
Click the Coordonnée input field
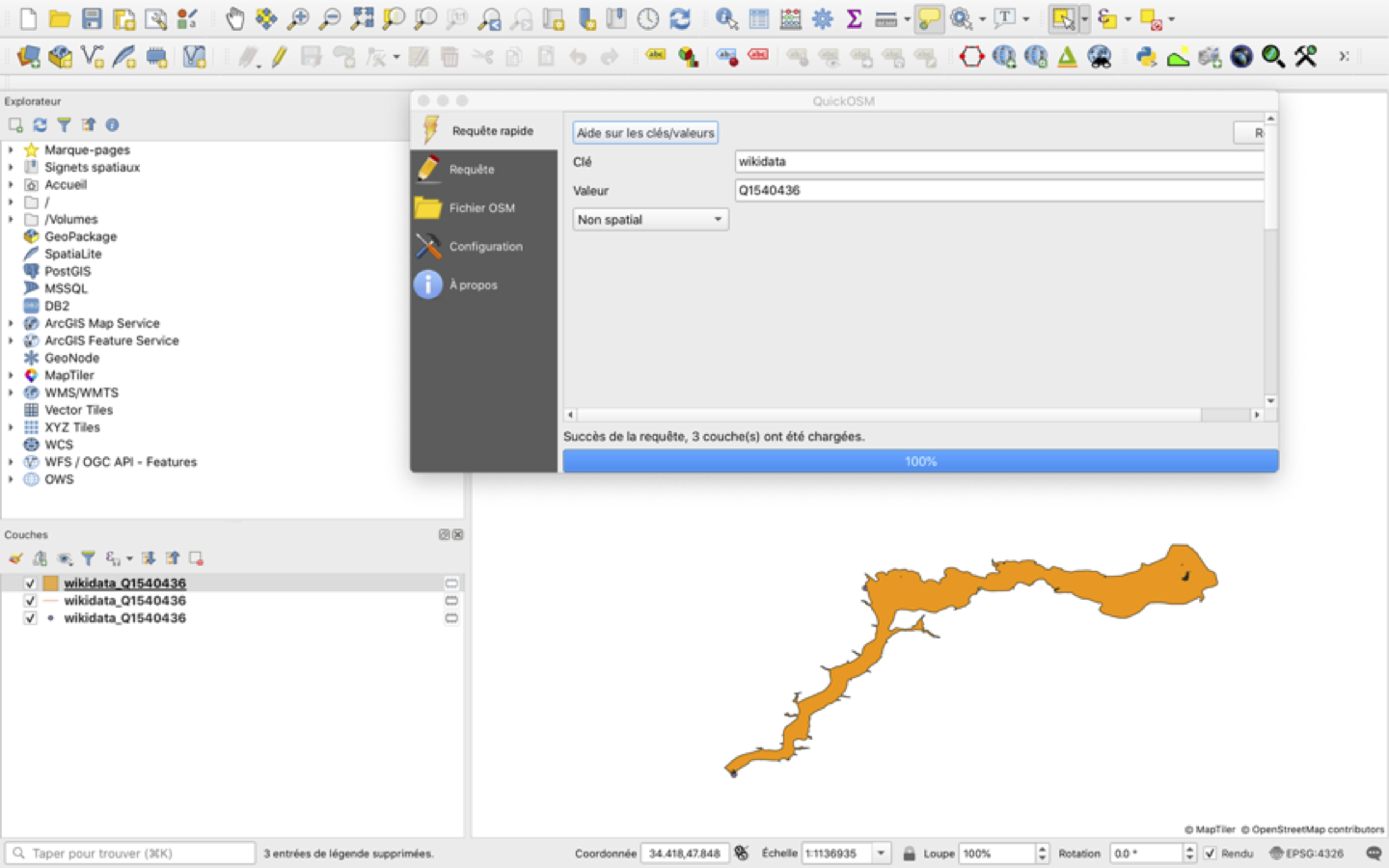(x=684, y=854)
